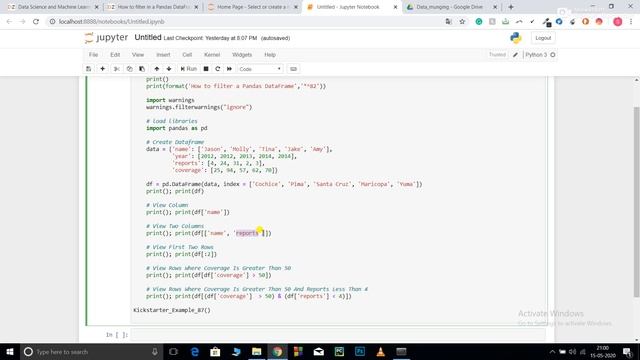
Task: Click the 'import pandas as pd' line
Action: click(x=177, y=128)
